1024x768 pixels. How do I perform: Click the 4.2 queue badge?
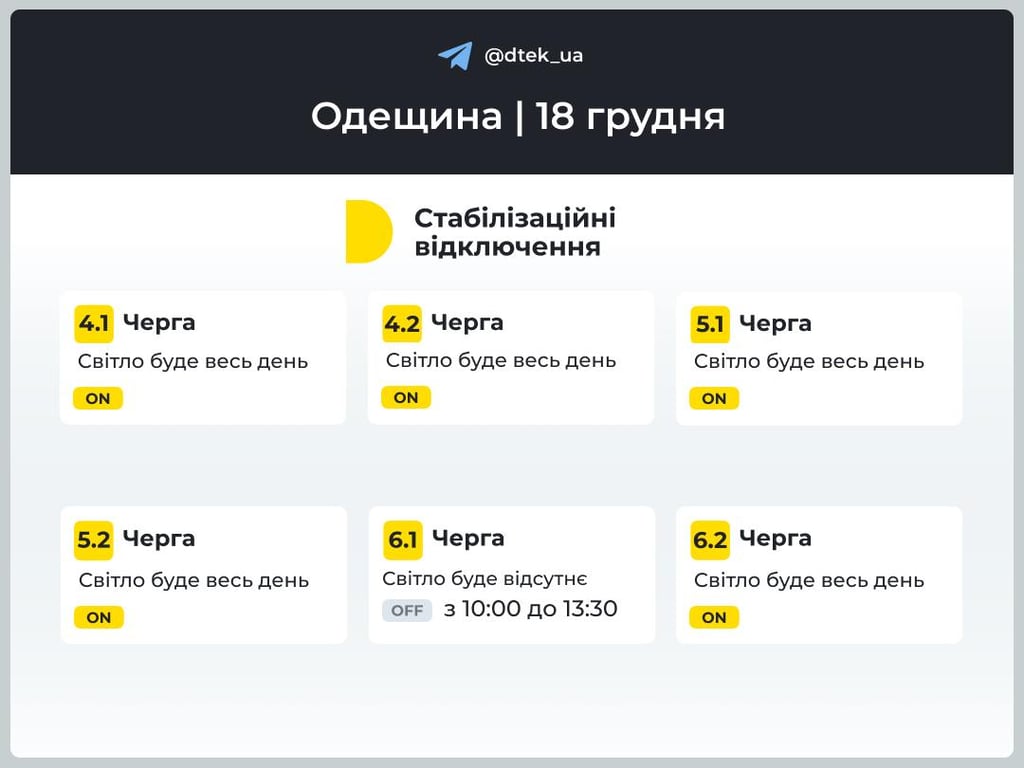[404, 322]
